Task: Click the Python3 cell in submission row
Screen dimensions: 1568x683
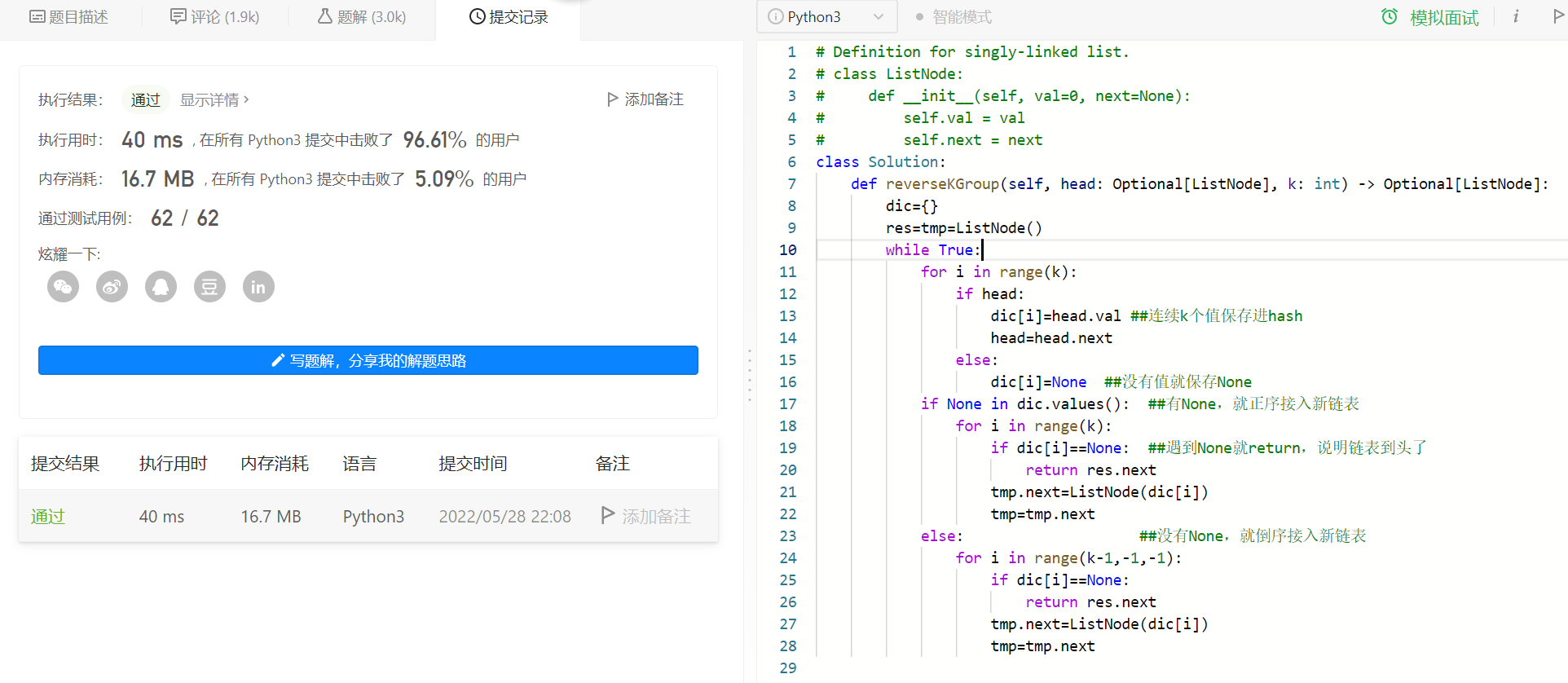Action: (x=374, y=517)
